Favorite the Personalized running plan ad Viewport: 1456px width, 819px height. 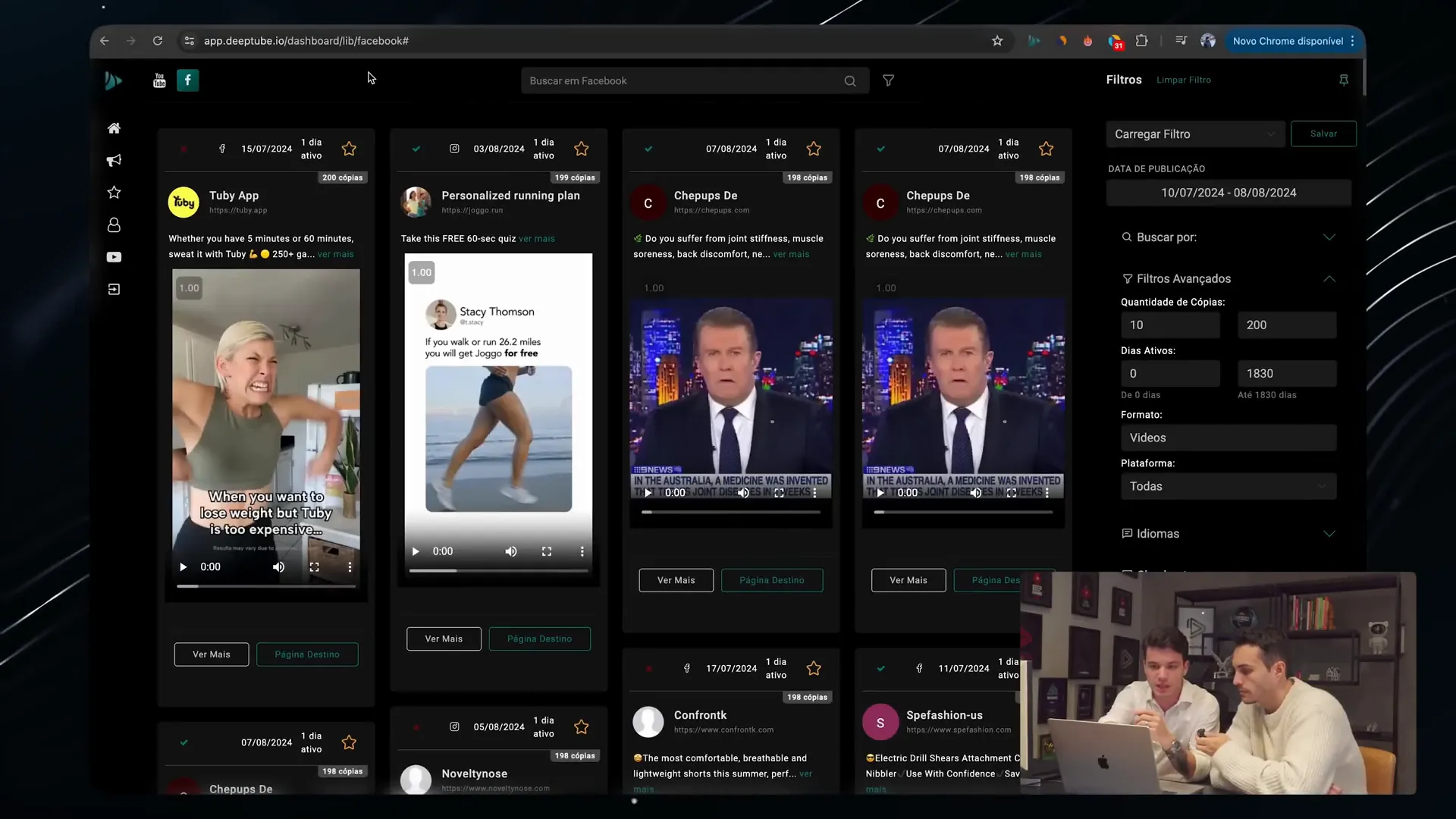pos(582,149)
